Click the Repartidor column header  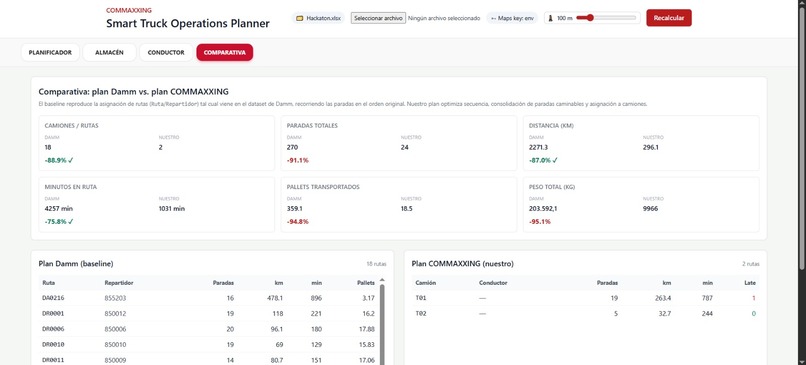pos(119,283)
